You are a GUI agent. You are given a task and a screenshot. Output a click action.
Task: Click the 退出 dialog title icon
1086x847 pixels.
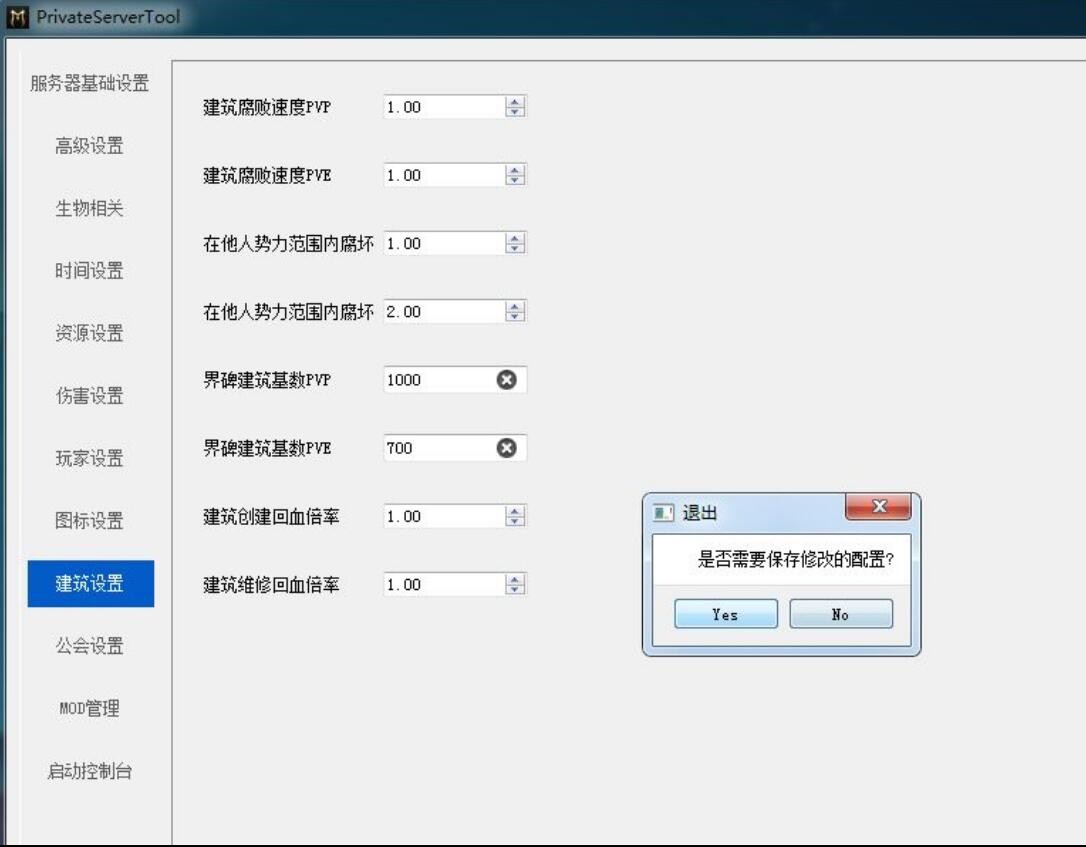(x=663, y=513)
